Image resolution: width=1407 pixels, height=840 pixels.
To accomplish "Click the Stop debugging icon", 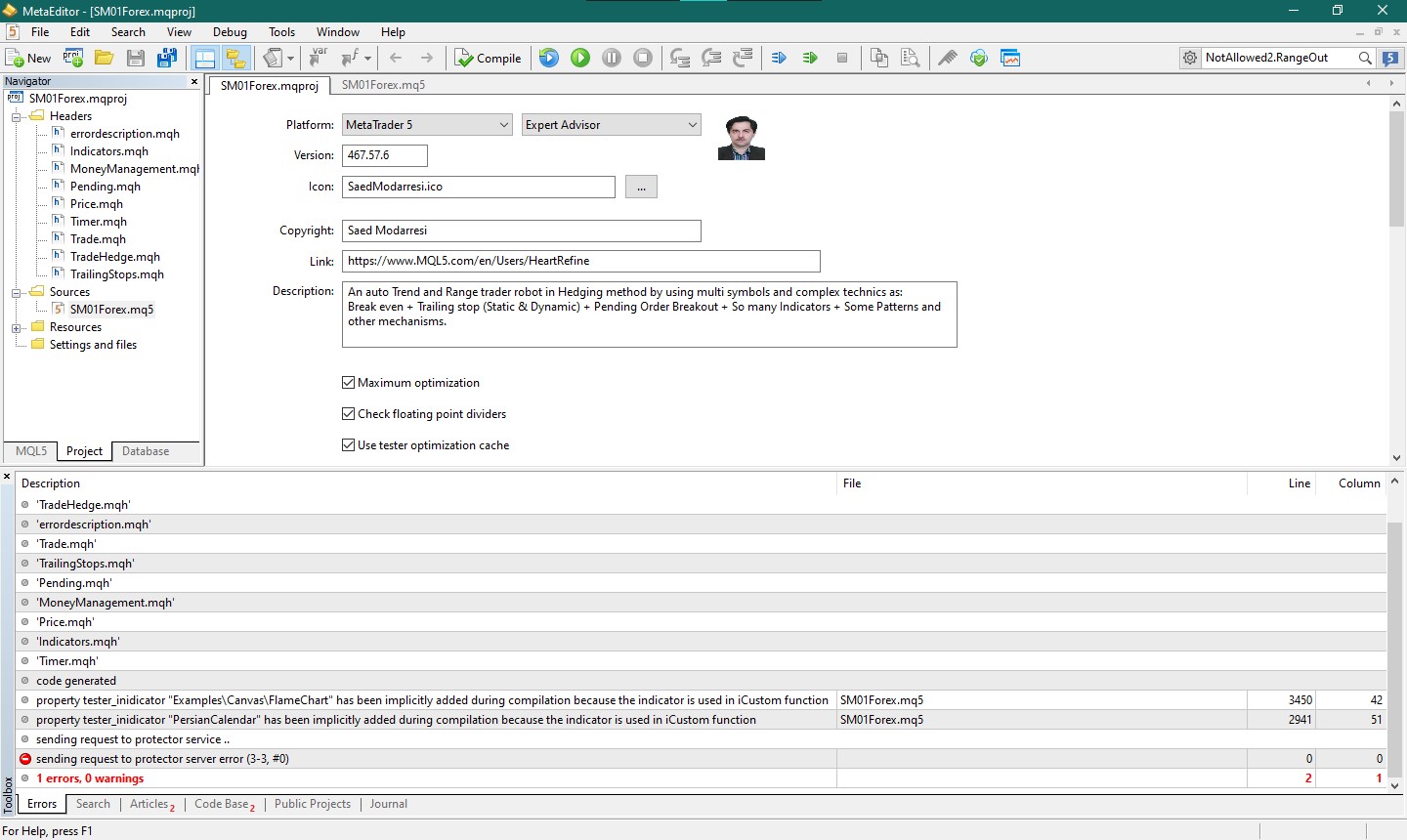I will (x=643, y=58).
